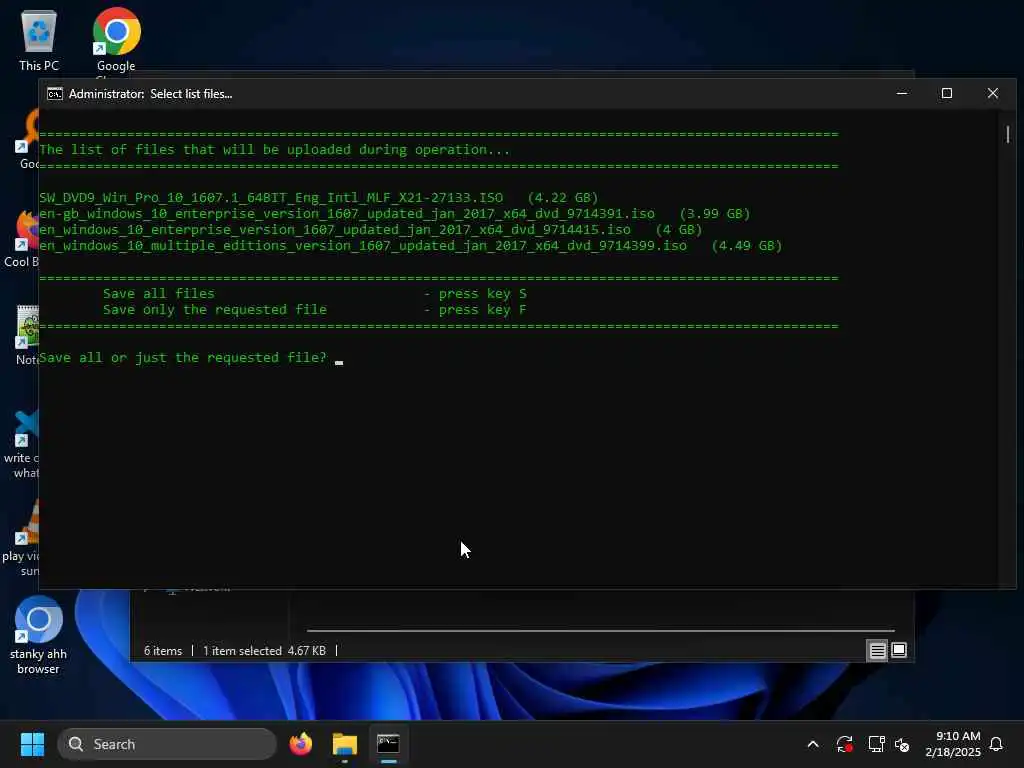Open File Explorer from the taskbar
The width and height of the screenshot is (1024, 768).
pyautogui.click(x=345, y=744)
